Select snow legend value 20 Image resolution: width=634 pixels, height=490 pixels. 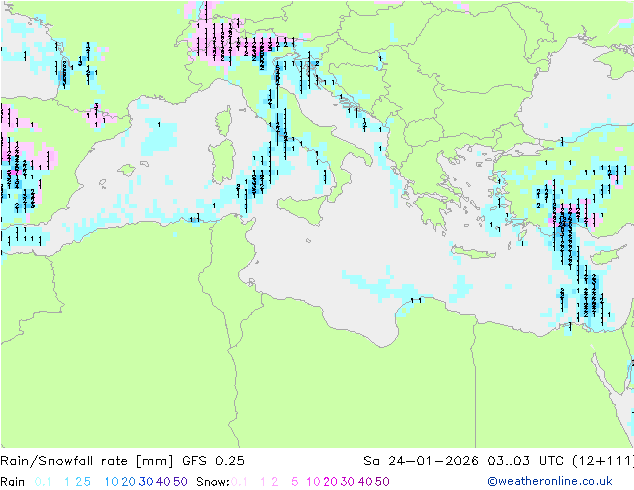tap(330, 482)
